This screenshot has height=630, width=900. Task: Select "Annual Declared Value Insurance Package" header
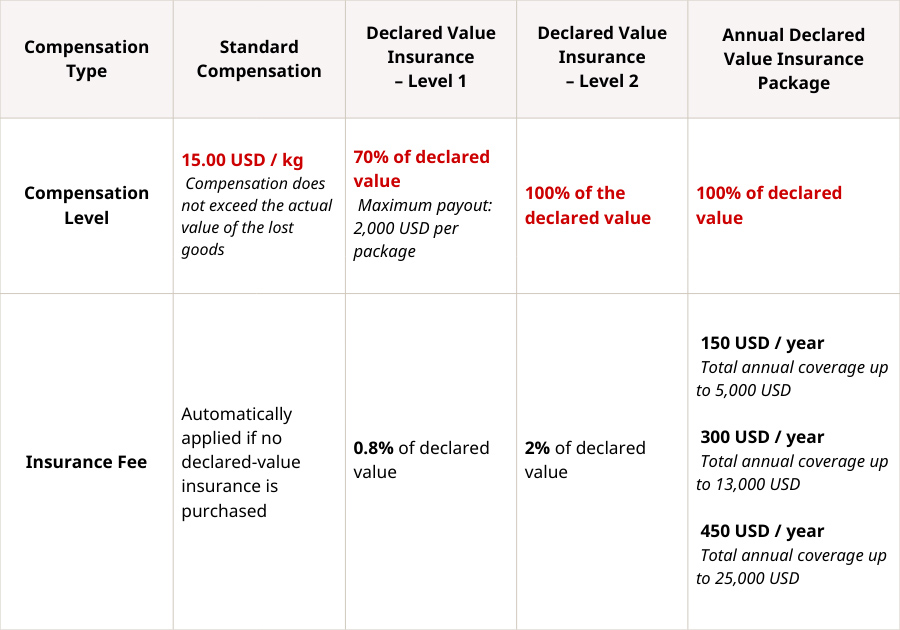(x=793, y=59)
